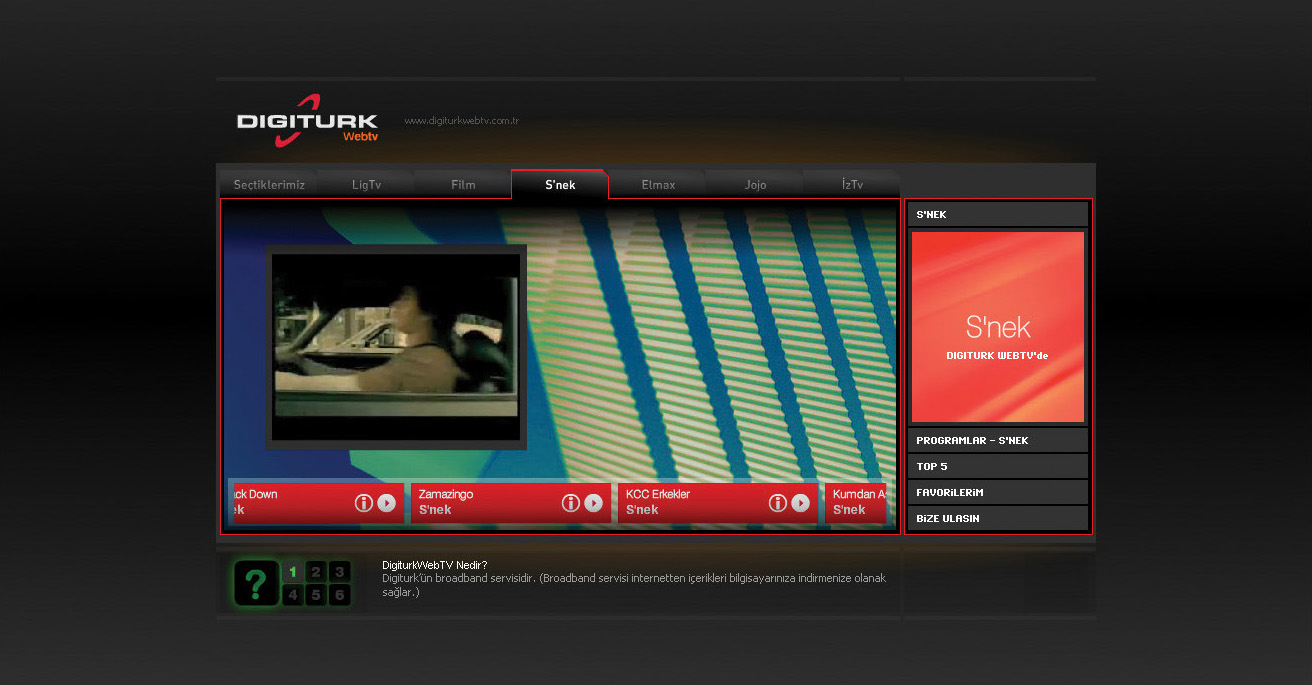Play the Back Down video

click(387, 503)
